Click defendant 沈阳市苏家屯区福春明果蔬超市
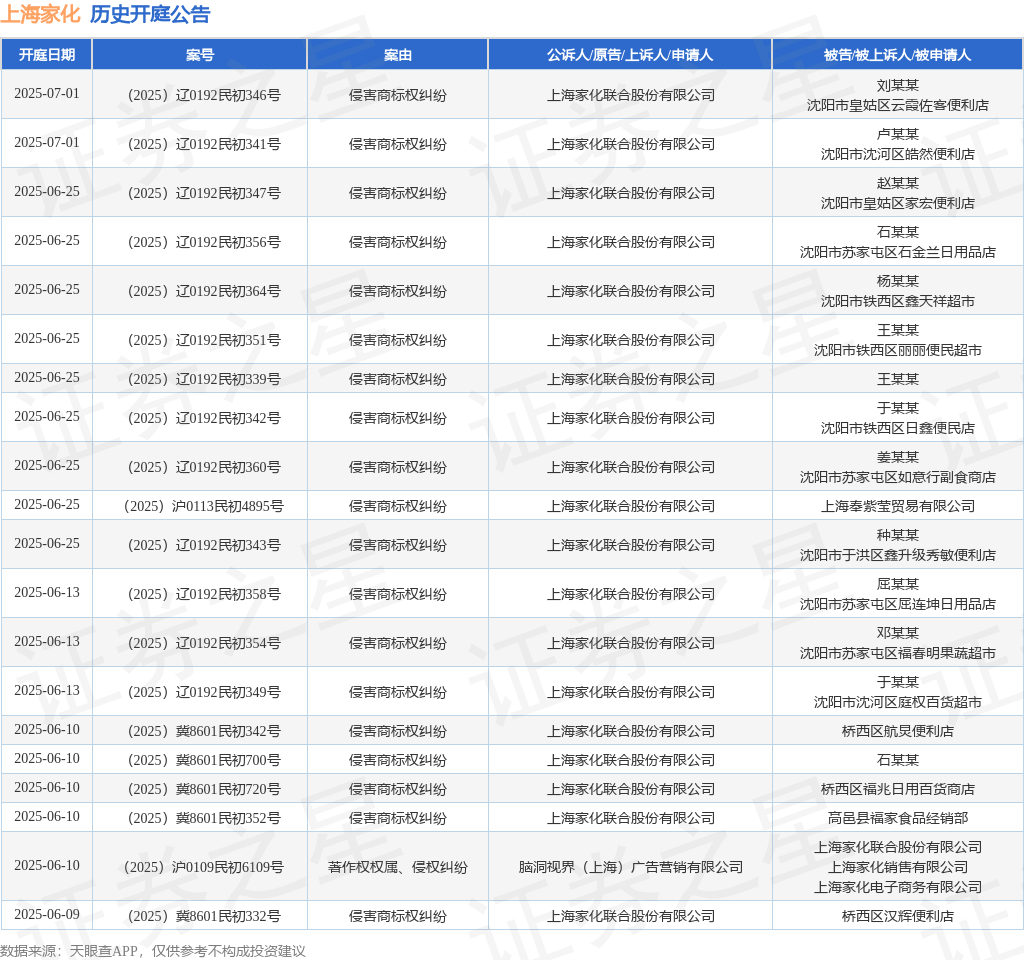This screenshot has height=960, width=1024. click(897, 653)
